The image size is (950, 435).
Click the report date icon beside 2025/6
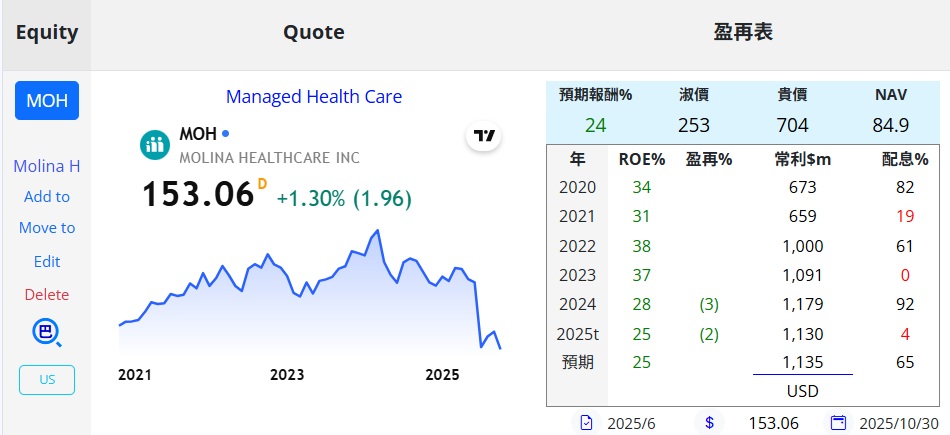[x=586, y=423]
